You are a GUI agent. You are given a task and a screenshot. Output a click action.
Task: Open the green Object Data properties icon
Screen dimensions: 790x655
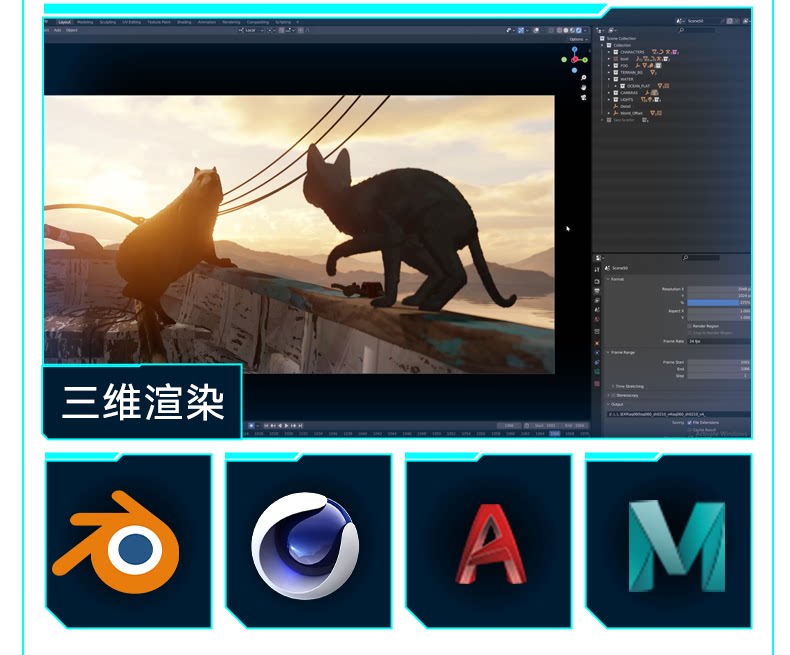pyautogui.click(x=597, y=371)
